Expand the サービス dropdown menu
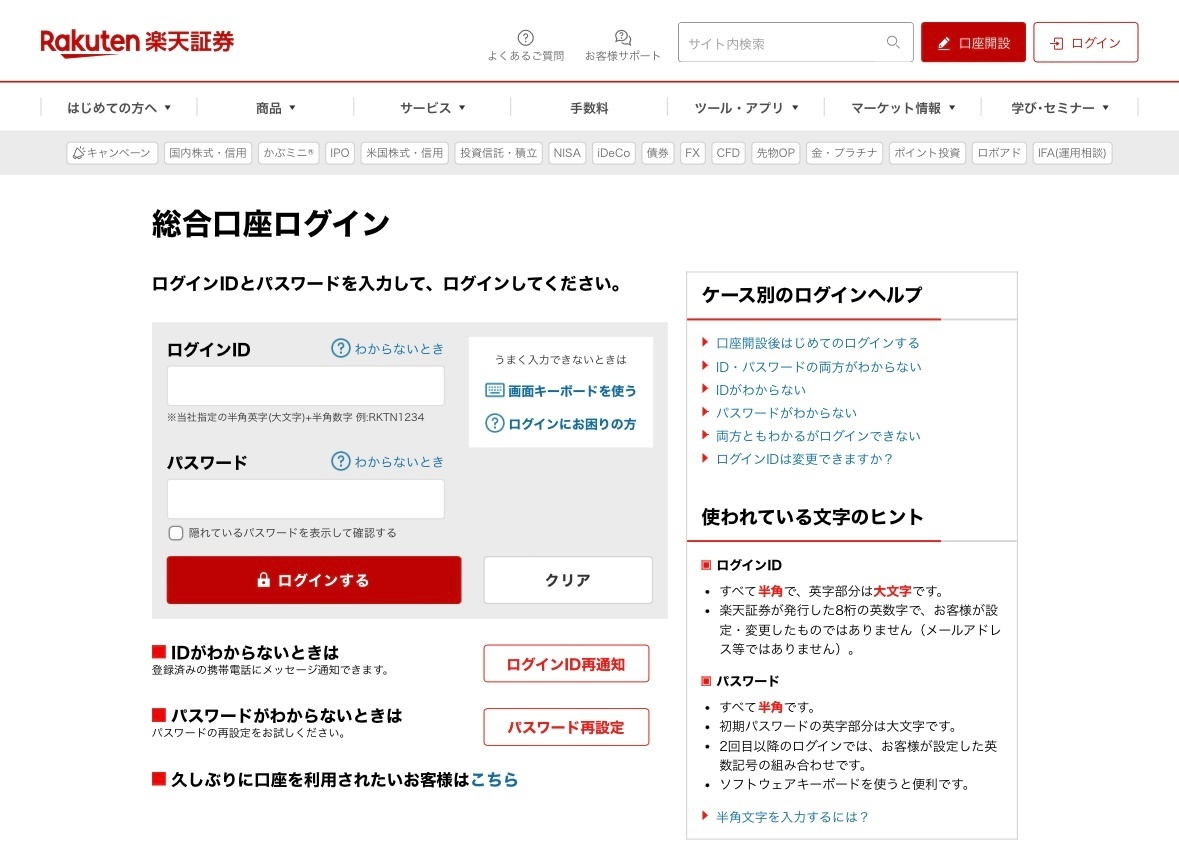The image size is (1179, 849). 432,108
